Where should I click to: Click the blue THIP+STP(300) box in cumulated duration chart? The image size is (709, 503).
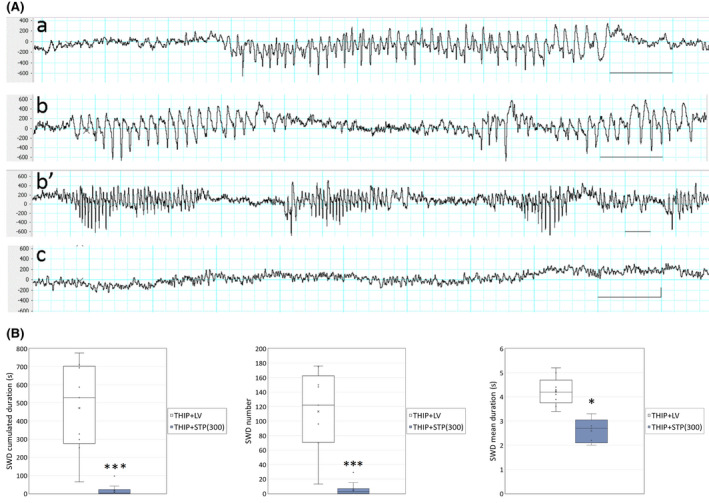coord(114,491)
